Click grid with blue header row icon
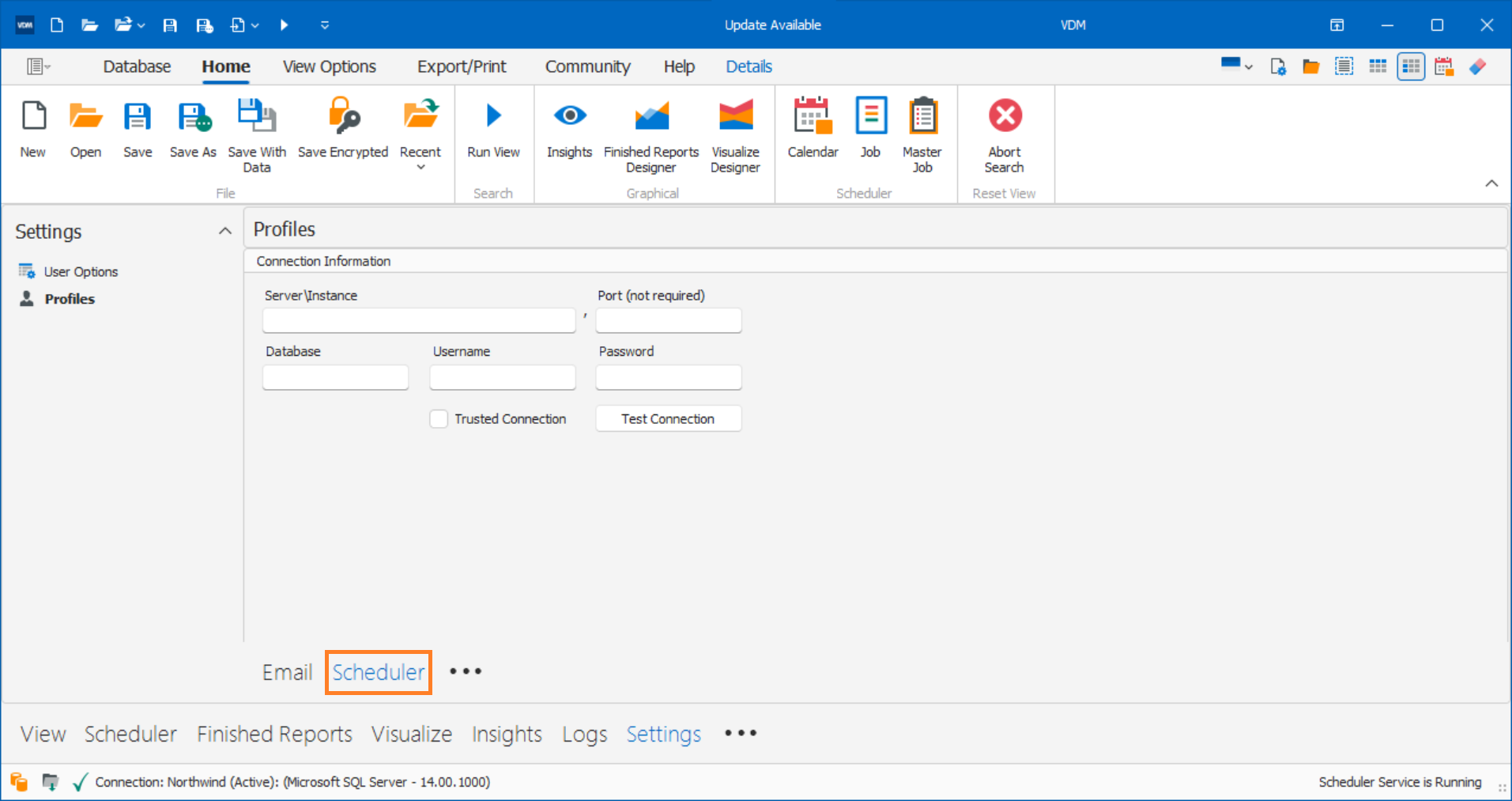The width and height of the screenshot is (1512, 801). click(x=1378, y=66)
